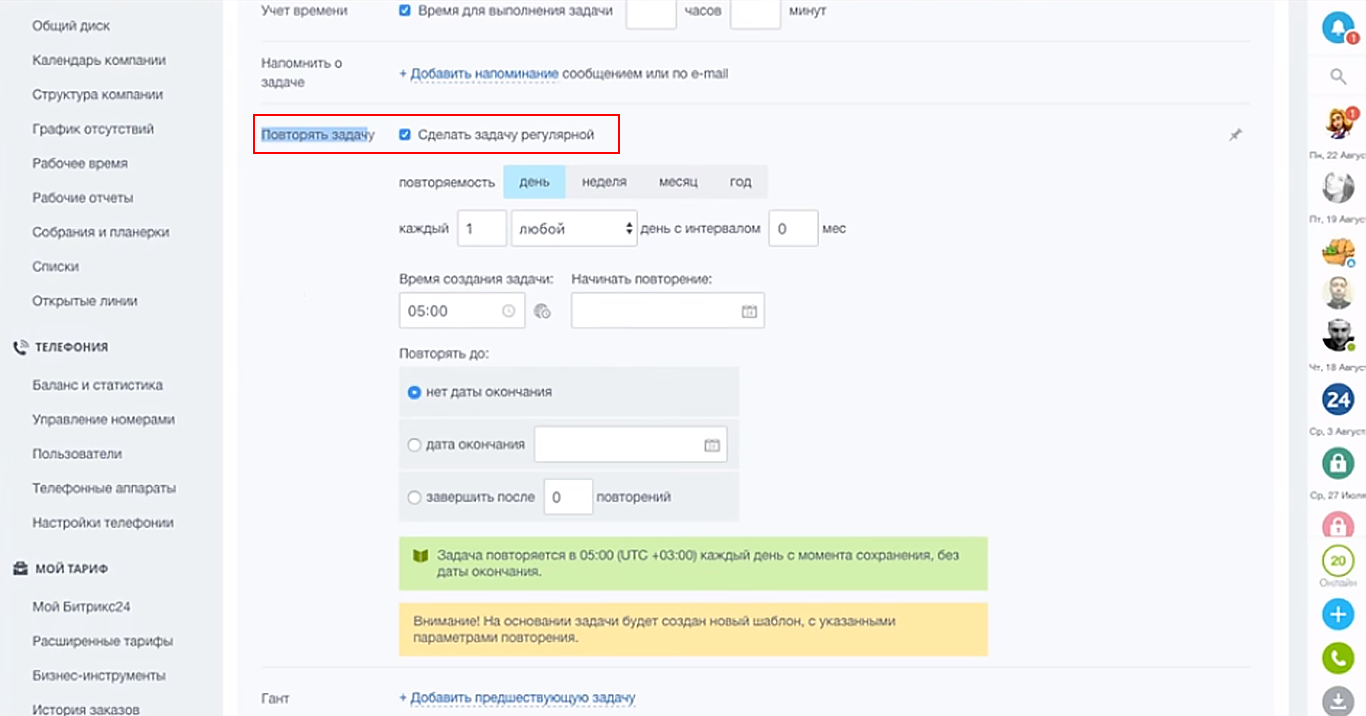Click the time zone globe-clock icon
This screenshot has height=716, width=1366.
543,311
